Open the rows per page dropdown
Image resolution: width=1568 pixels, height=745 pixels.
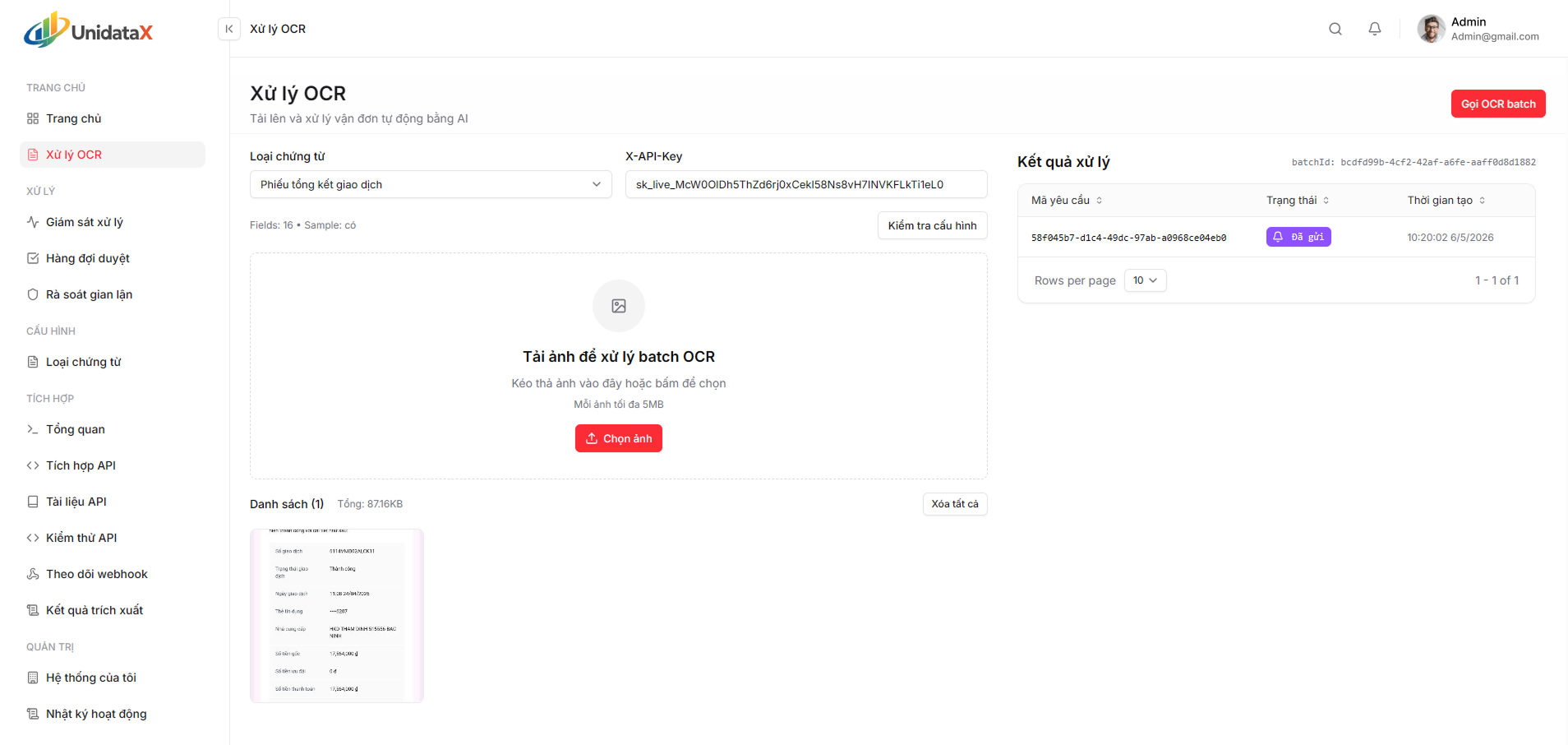click(1145, 280)
